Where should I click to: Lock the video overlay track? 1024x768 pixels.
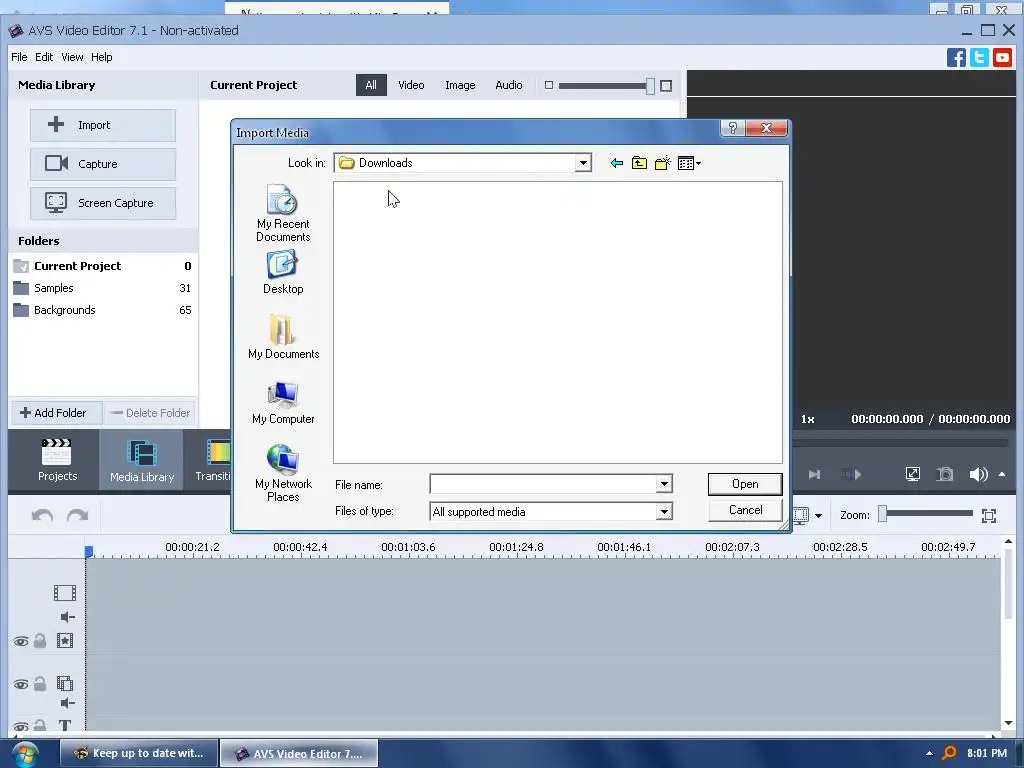(x=40, y=684)
